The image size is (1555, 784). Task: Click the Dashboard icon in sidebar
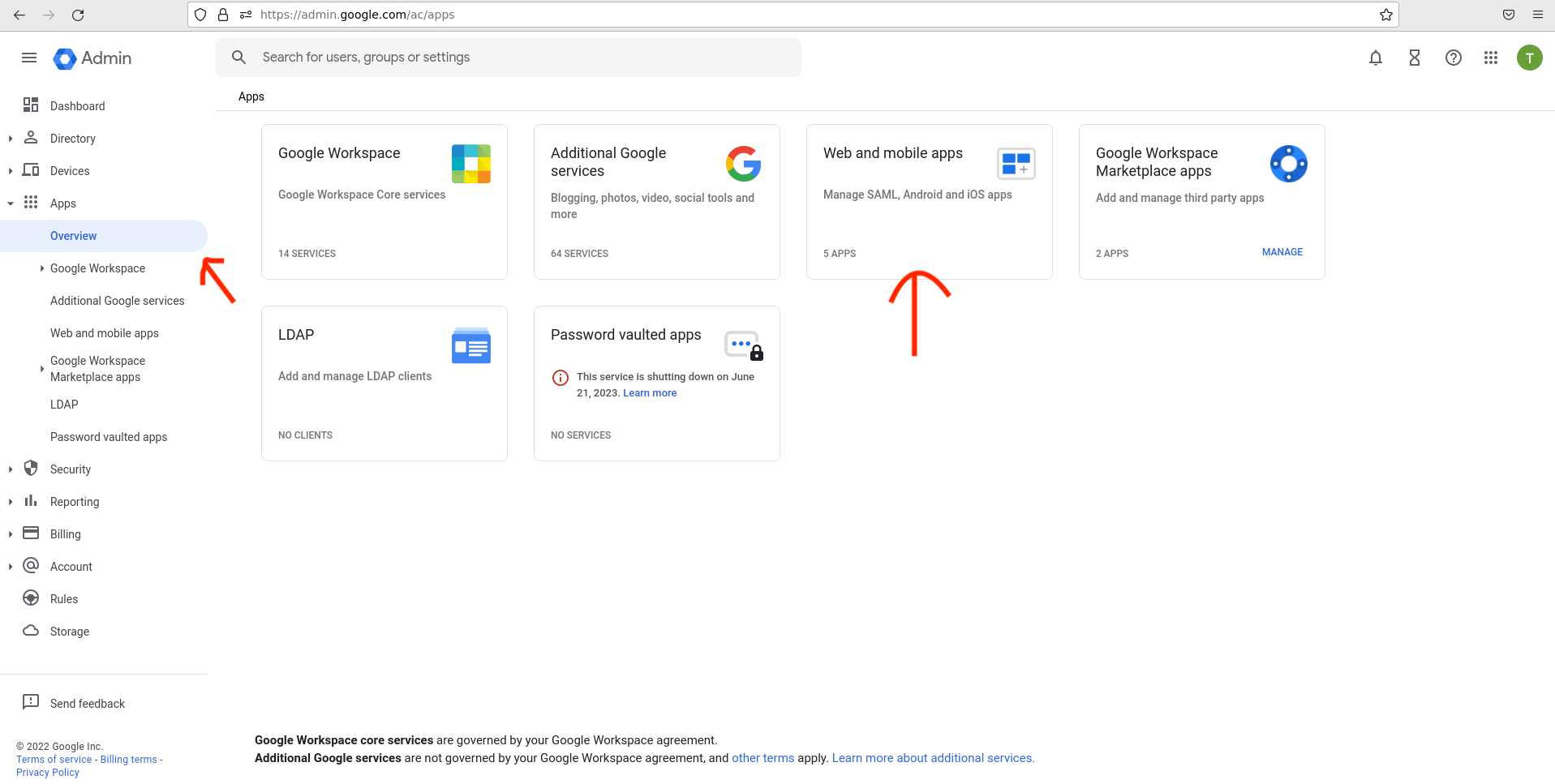(x=31, y=105)
